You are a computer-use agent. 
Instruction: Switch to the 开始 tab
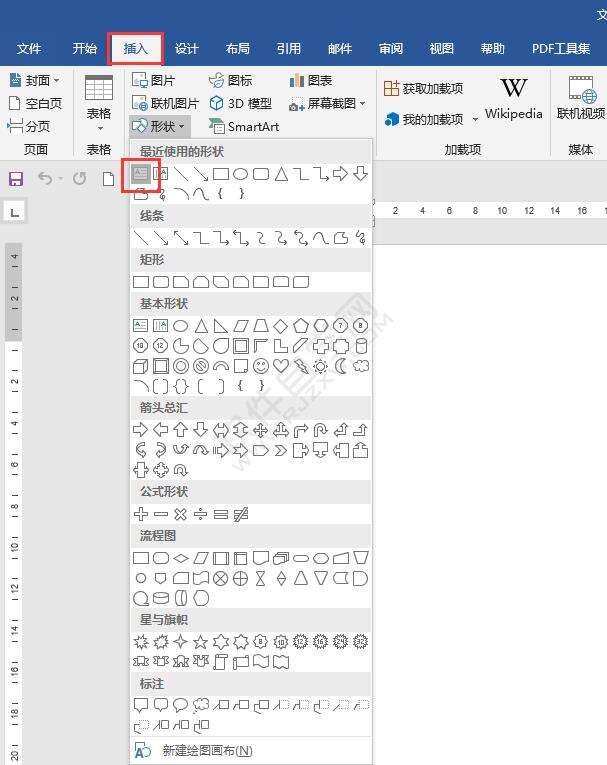tap(84, 49)
